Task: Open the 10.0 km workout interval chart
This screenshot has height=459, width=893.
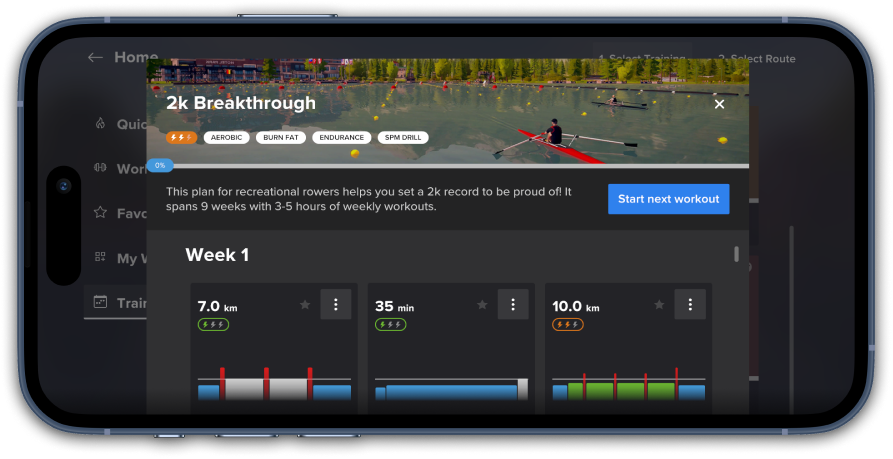Action: (x=629, y=384)
